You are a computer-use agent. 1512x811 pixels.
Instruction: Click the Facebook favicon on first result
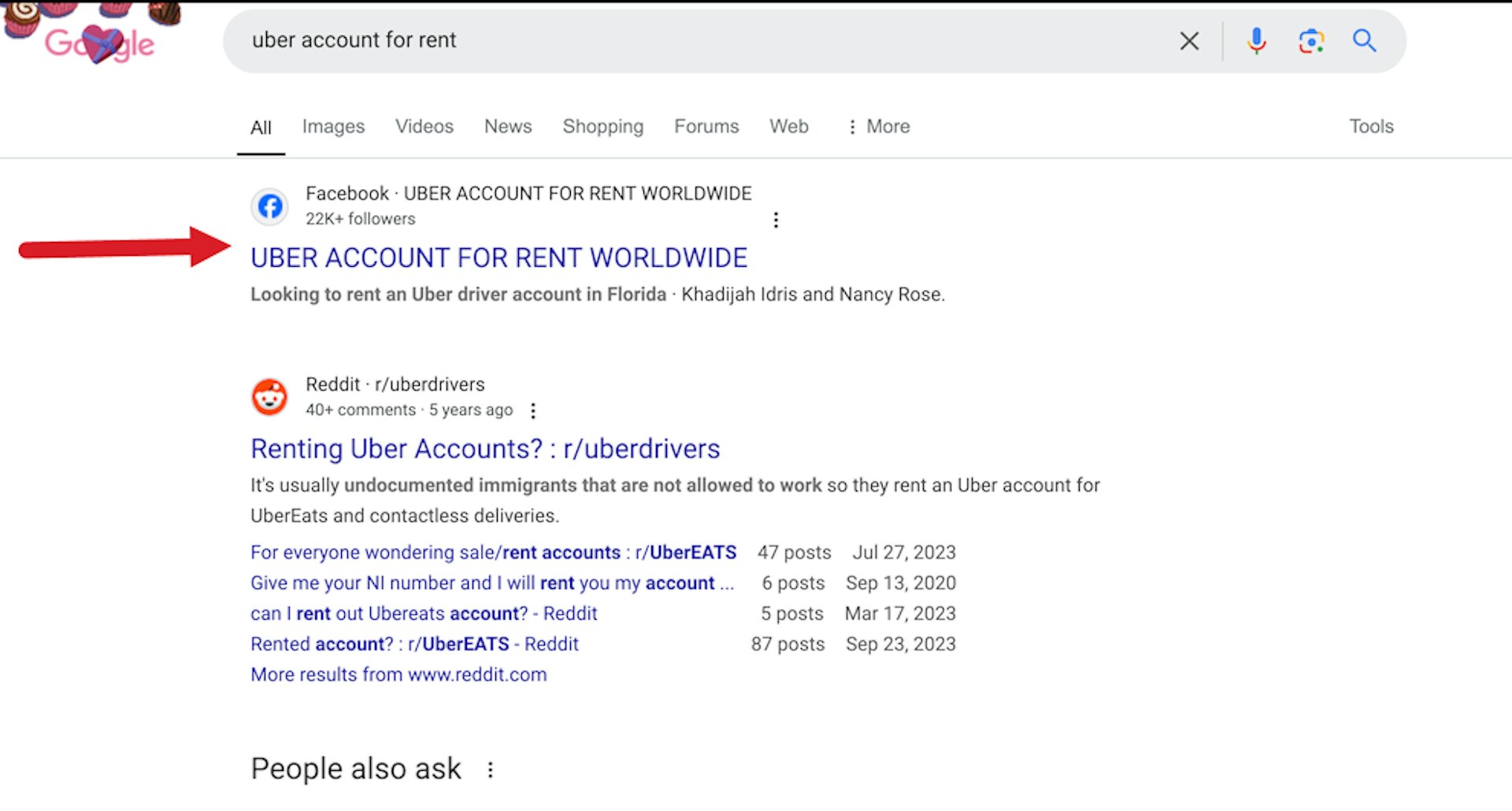point(270,207)
